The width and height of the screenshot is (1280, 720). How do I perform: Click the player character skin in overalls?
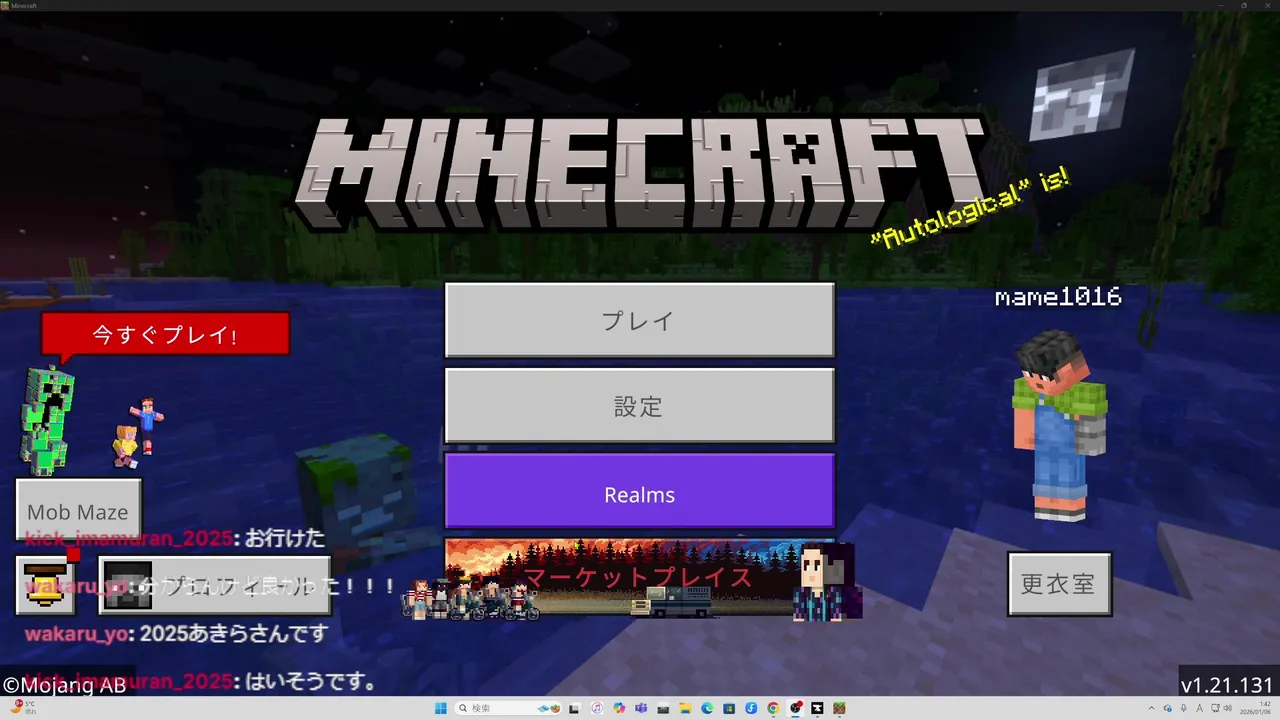[x=1060, y=425]
